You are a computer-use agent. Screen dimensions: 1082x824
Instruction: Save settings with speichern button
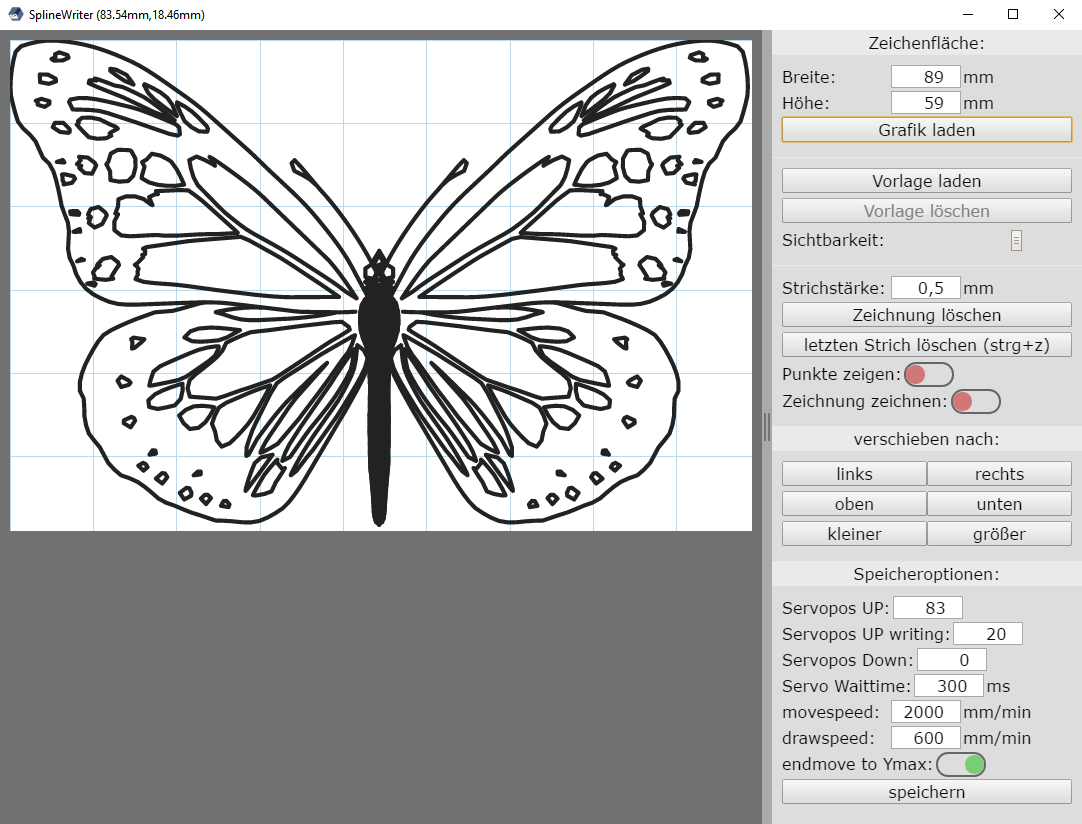click(x=926, y=792)
